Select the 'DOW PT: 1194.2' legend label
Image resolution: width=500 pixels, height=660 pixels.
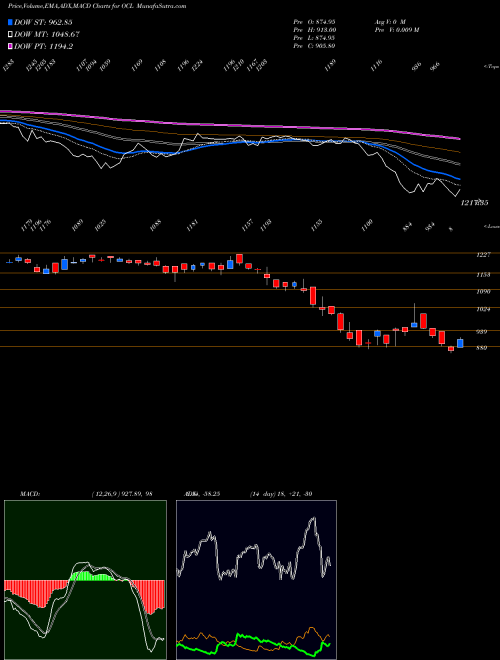tap(44, 46)
